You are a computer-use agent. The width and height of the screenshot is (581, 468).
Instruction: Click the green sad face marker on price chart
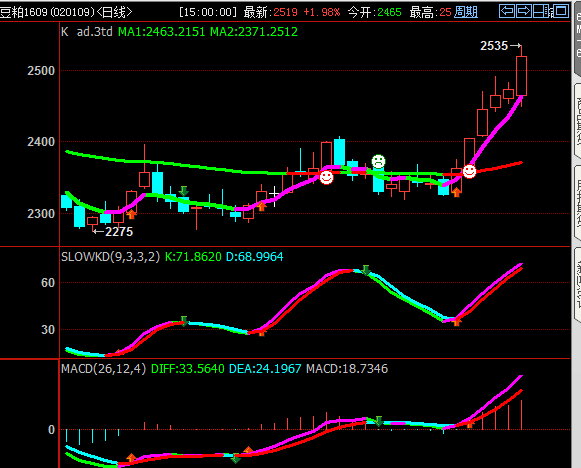[x=378, y=162]
